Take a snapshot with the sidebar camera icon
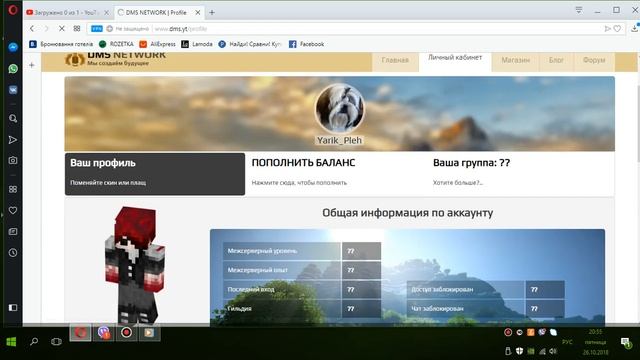The width and height of the screenshot is (640, 360). (x=13, y=160)
